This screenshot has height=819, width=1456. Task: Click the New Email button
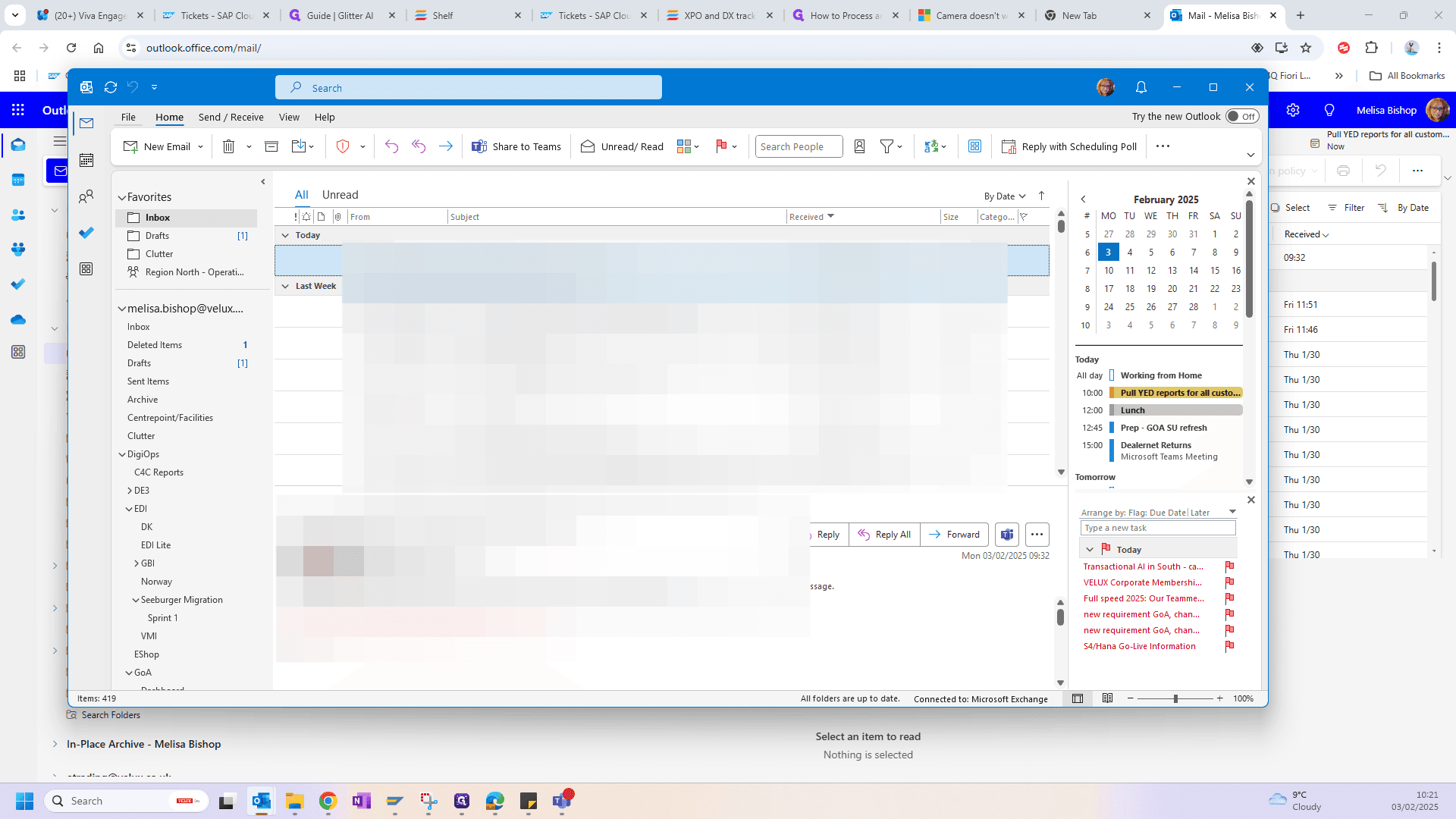157,146
